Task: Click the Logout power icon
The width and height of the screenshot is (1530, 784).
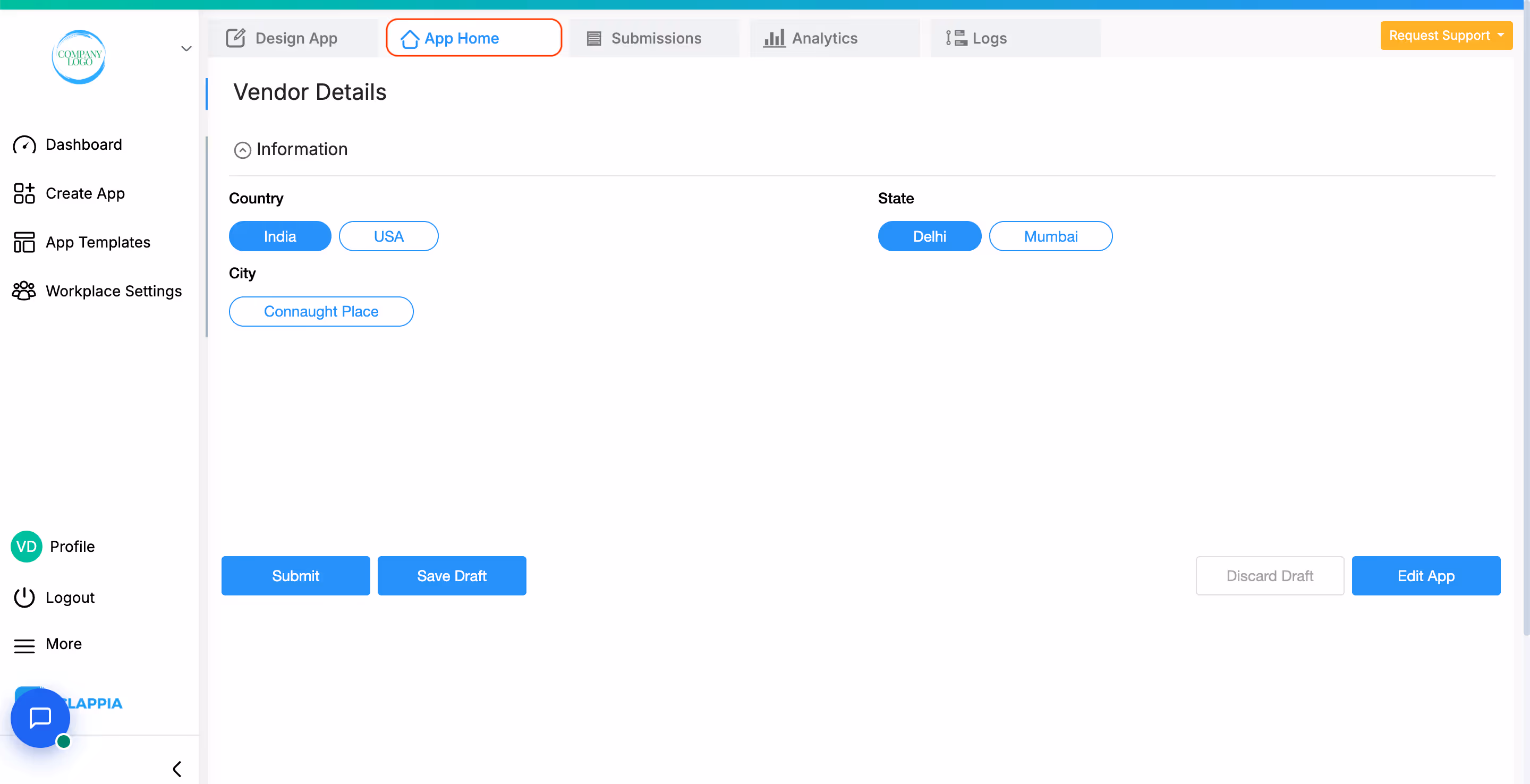Action: 24,598
